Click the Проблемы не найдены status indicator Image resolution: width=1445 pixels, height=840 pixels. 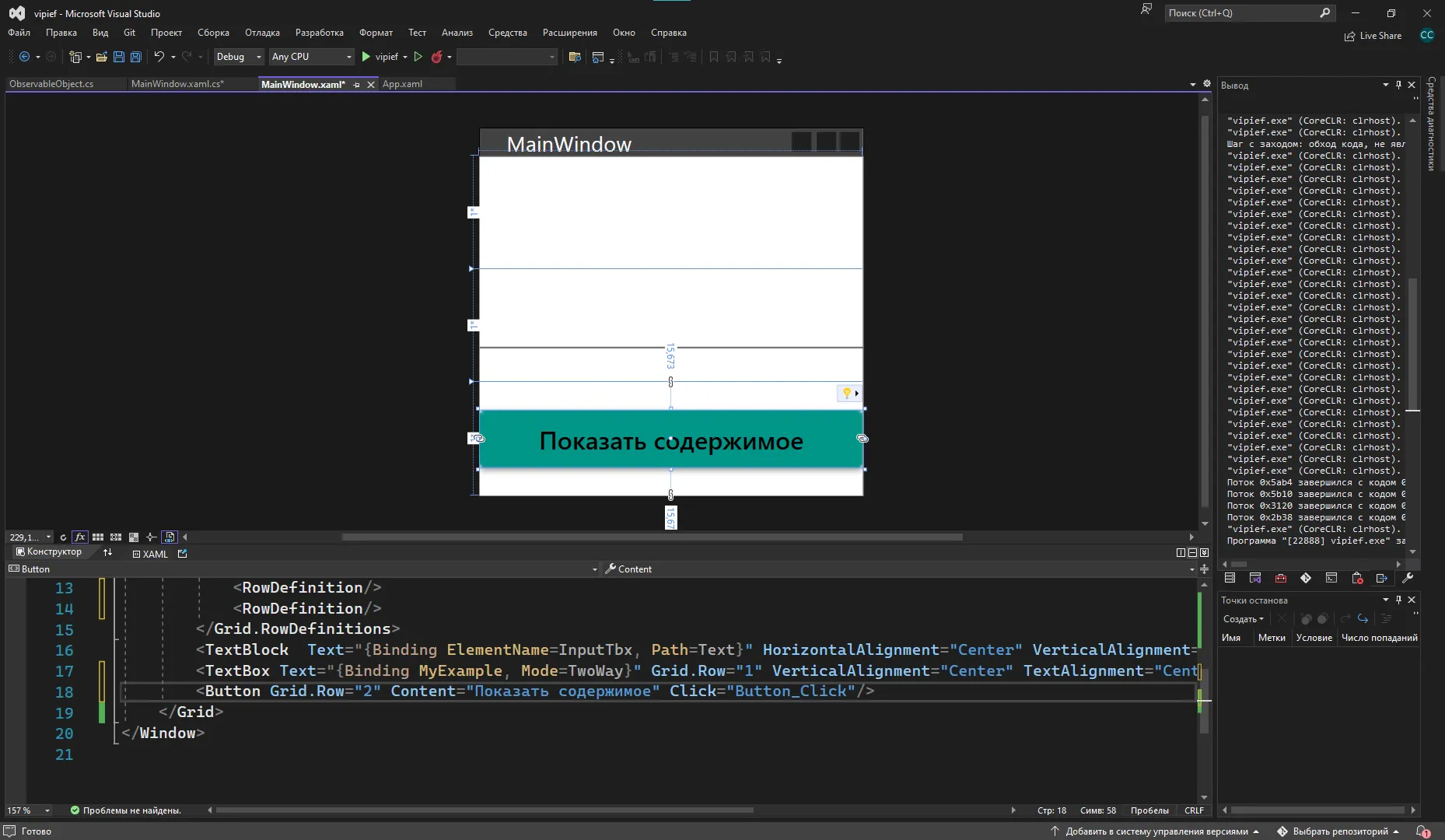point(125,810)
